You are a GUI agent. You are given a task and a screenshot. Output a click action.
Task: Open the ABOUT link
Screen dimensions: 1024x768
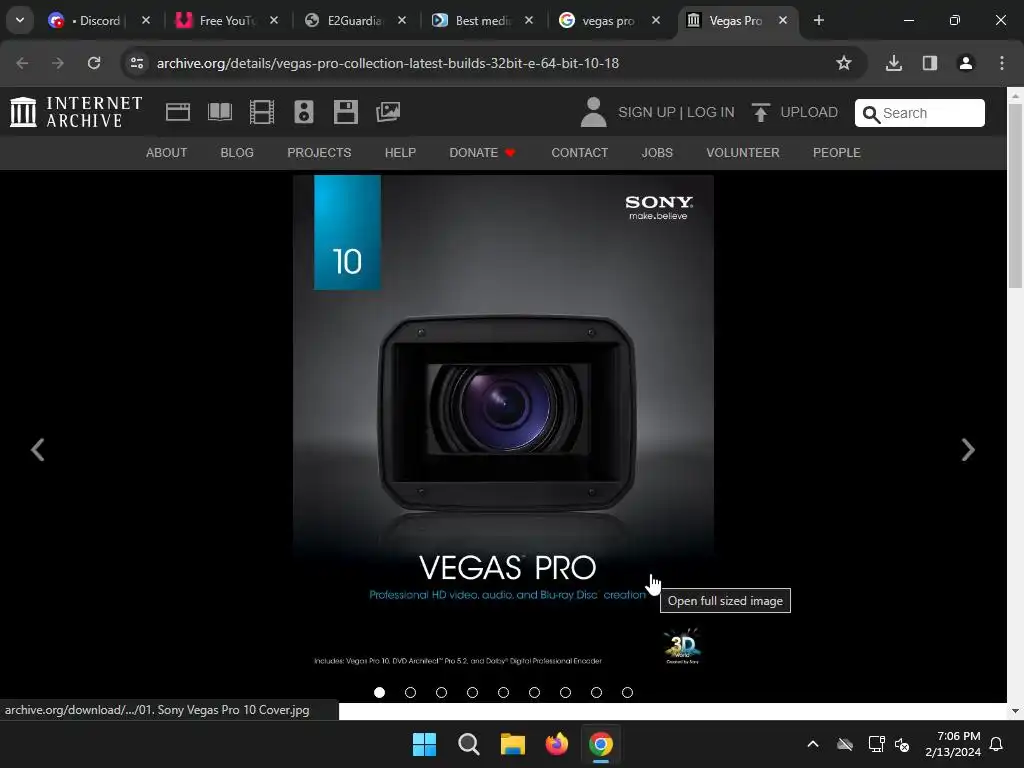(167, 153)
